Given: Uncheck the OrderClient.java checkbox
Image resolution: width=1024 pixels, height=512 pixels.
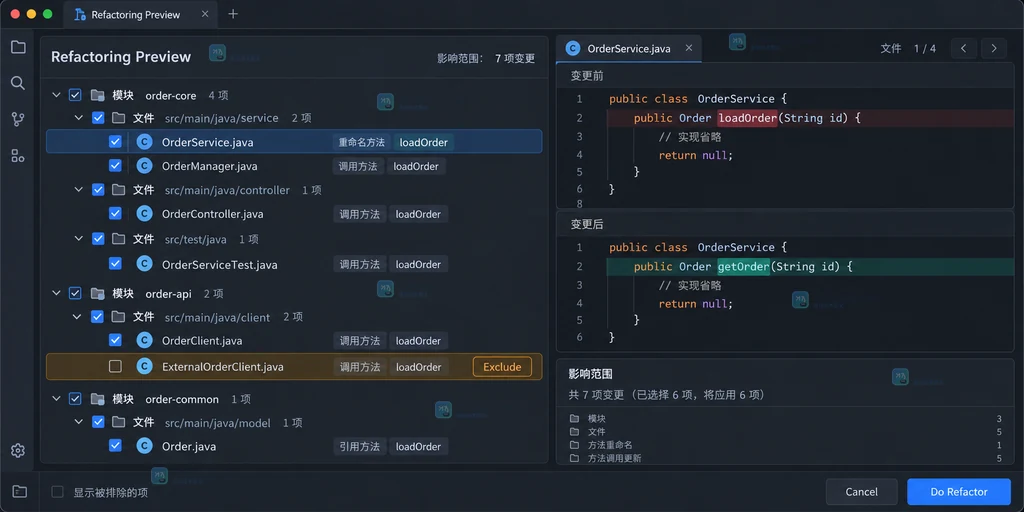Looking at the screenshot, I should [x=115, y=340].
